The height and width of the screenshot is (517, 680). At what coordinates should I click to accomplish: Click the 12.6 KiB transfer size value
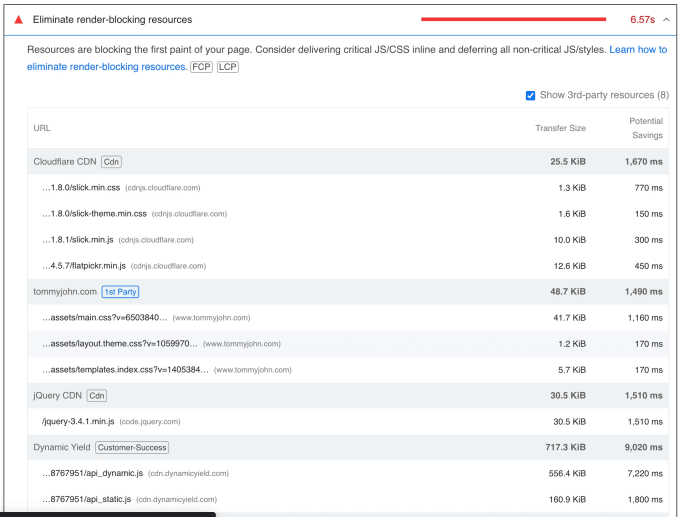[x=569, y=266]
